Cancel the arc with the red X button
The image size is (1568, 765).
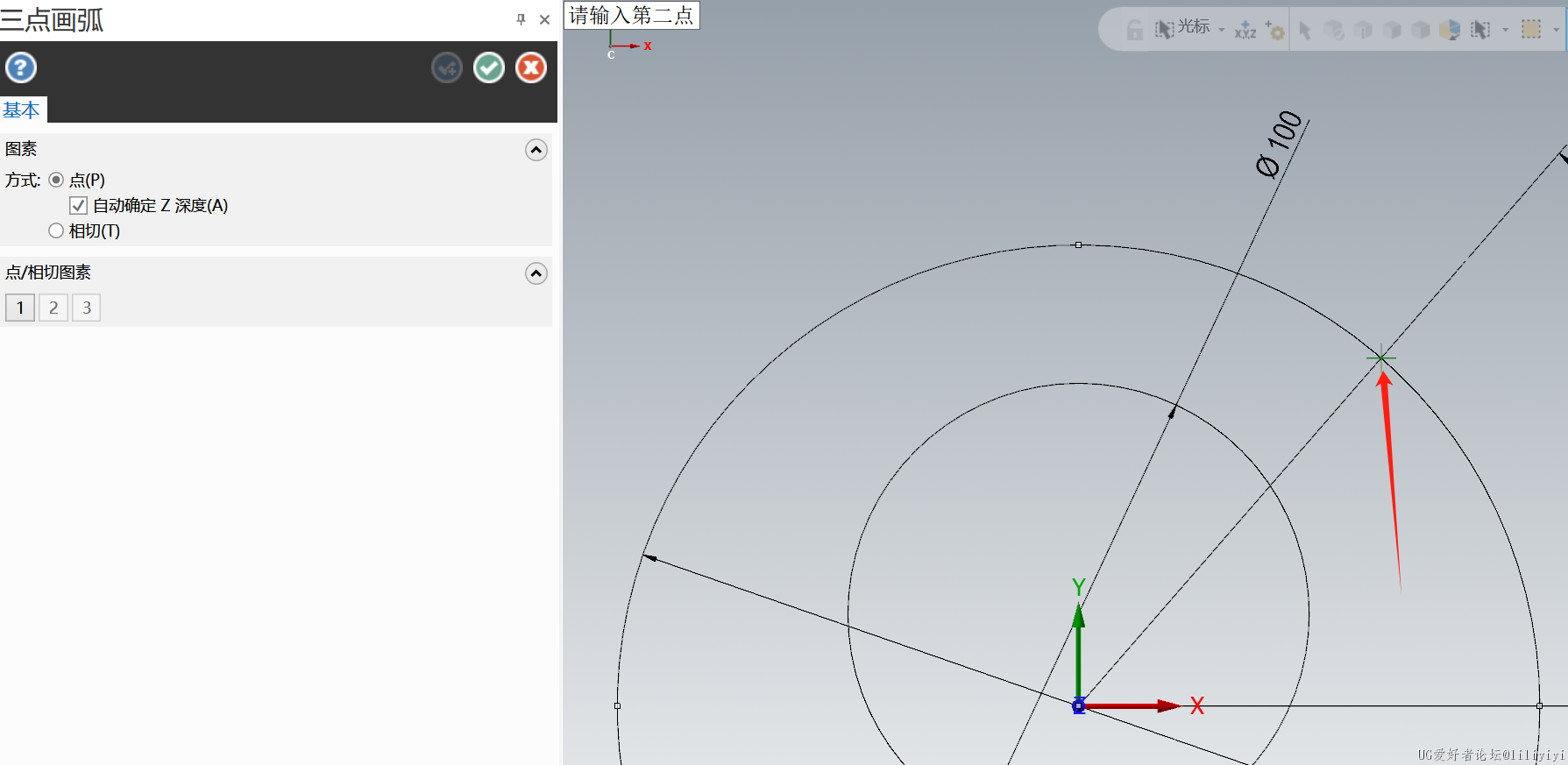531,67
